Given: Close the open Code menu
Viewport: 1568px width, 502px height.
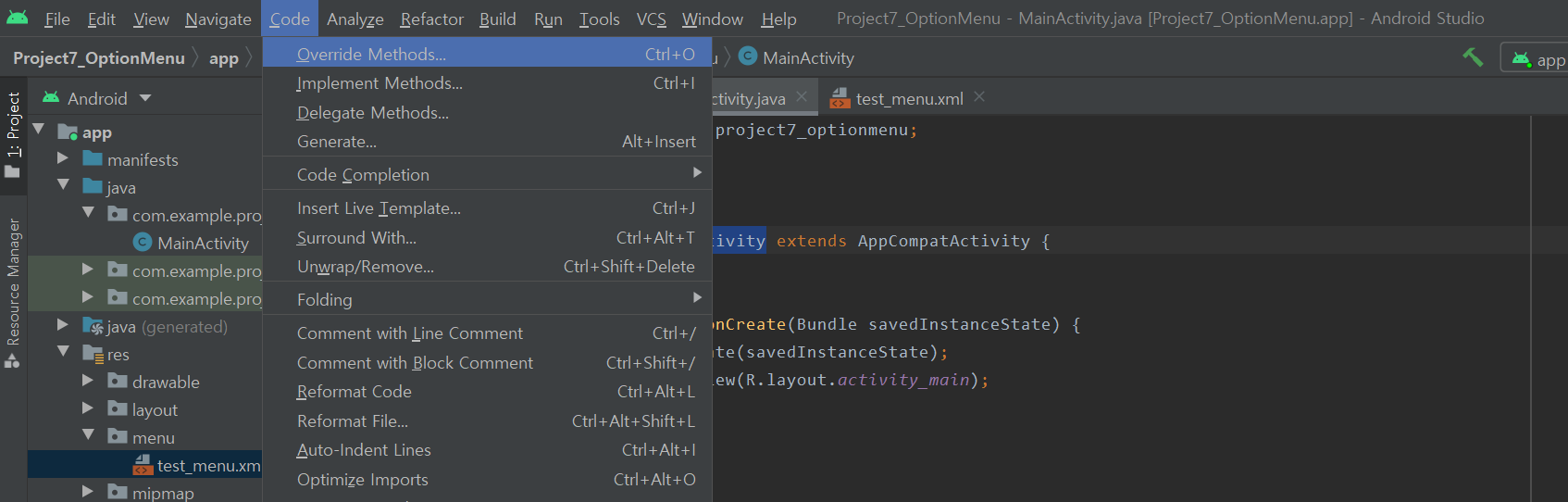Looking at the screenshot, I should [x=290, y=19].
